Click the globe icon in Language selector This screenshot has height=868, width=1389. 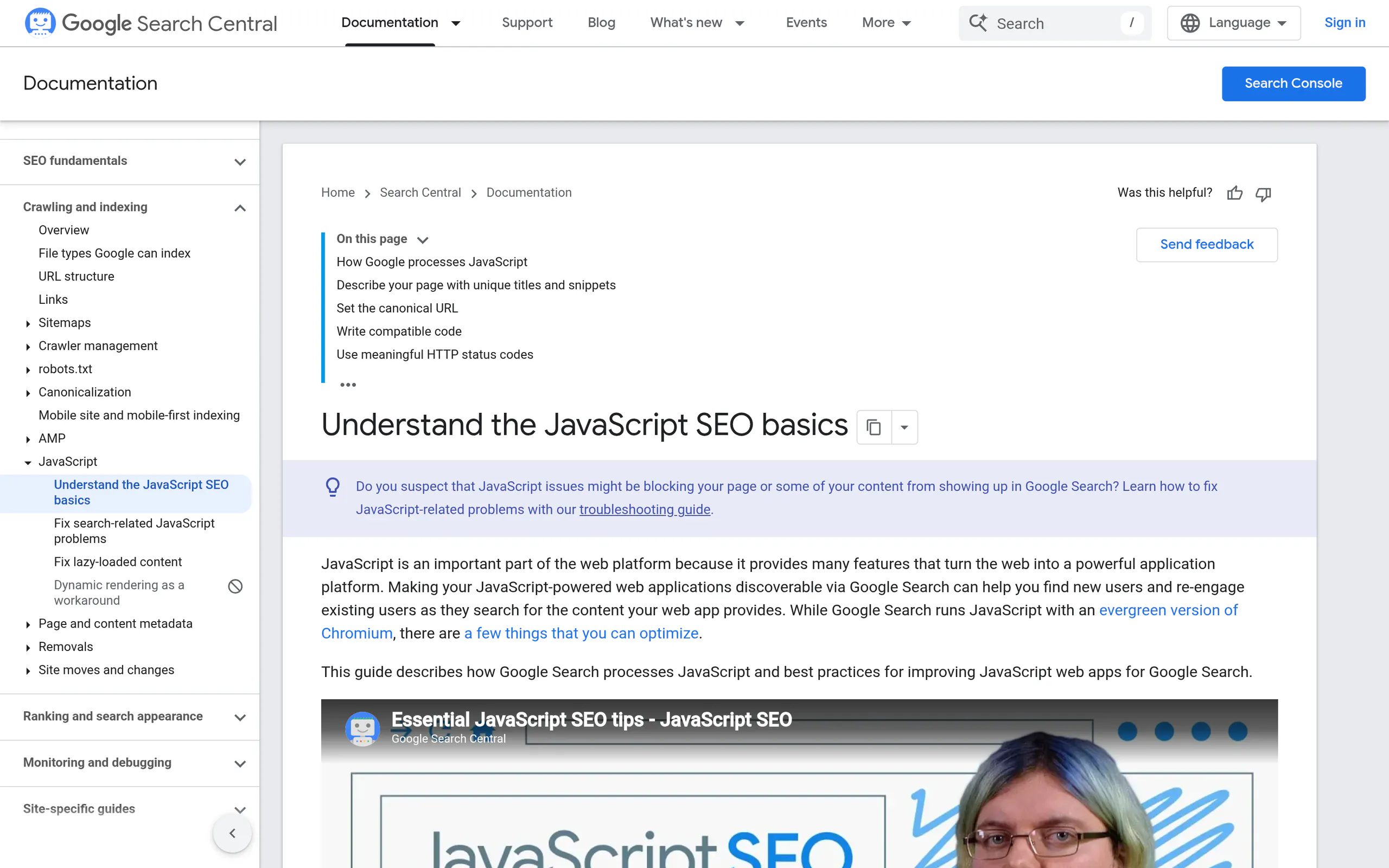click(1190, 23)
